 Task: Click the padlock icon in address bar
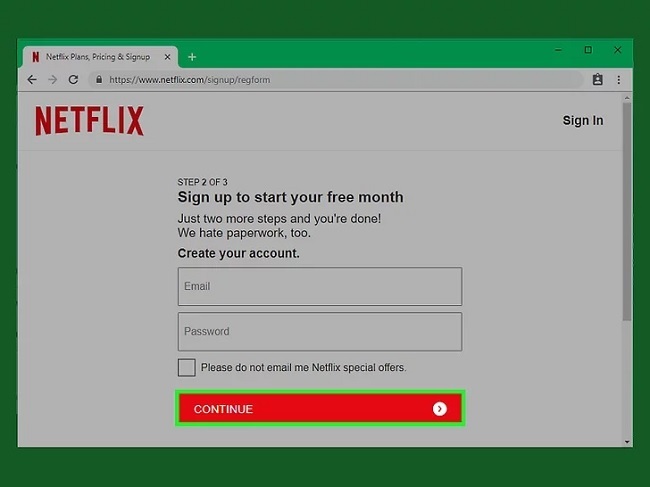(x=99, y=80)
